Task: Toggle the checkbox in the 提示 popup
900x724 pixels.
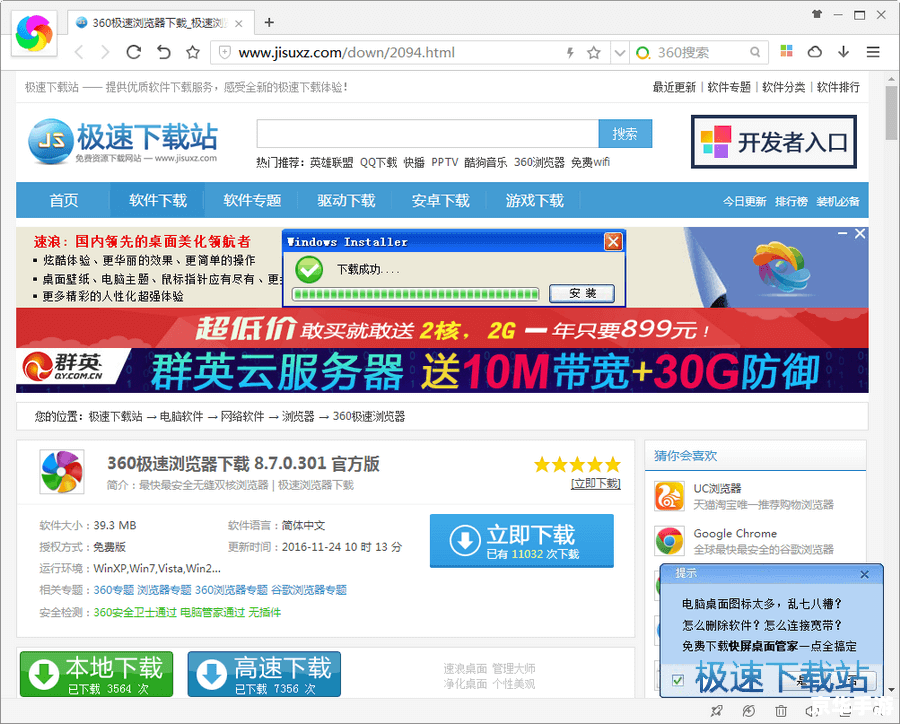Action: point(678,680)
